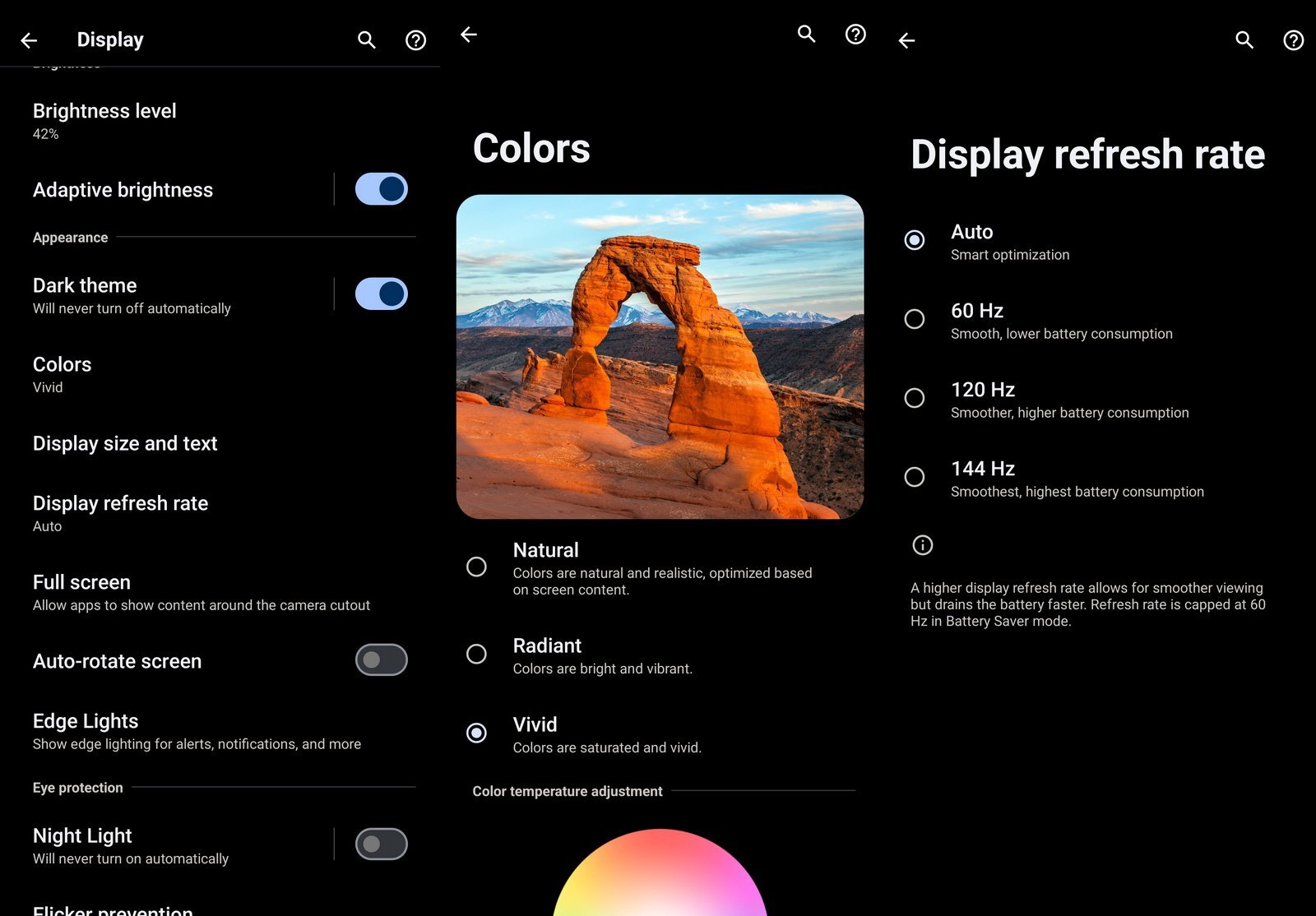Viewport: 1316px width, 916px height.
Task: Tap 'Colors are saturated and vivid.' text
Action: pos(607,747)
